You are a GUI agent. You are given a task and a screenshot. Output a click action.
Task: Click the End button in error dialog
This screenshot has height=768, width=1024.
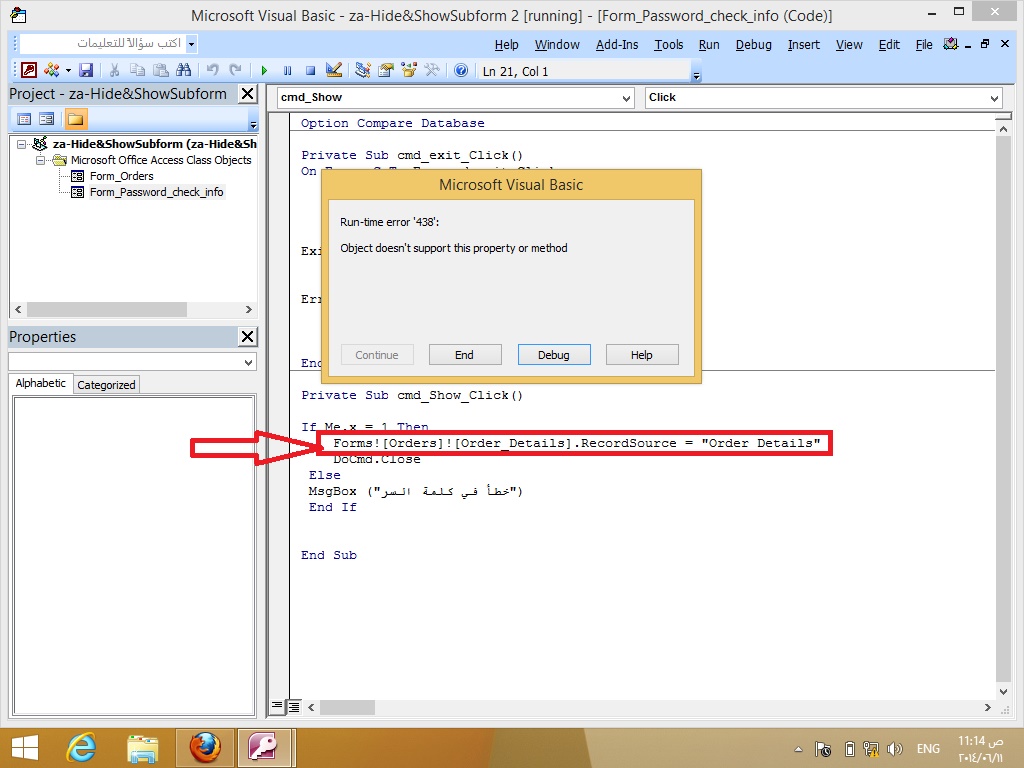464,355
